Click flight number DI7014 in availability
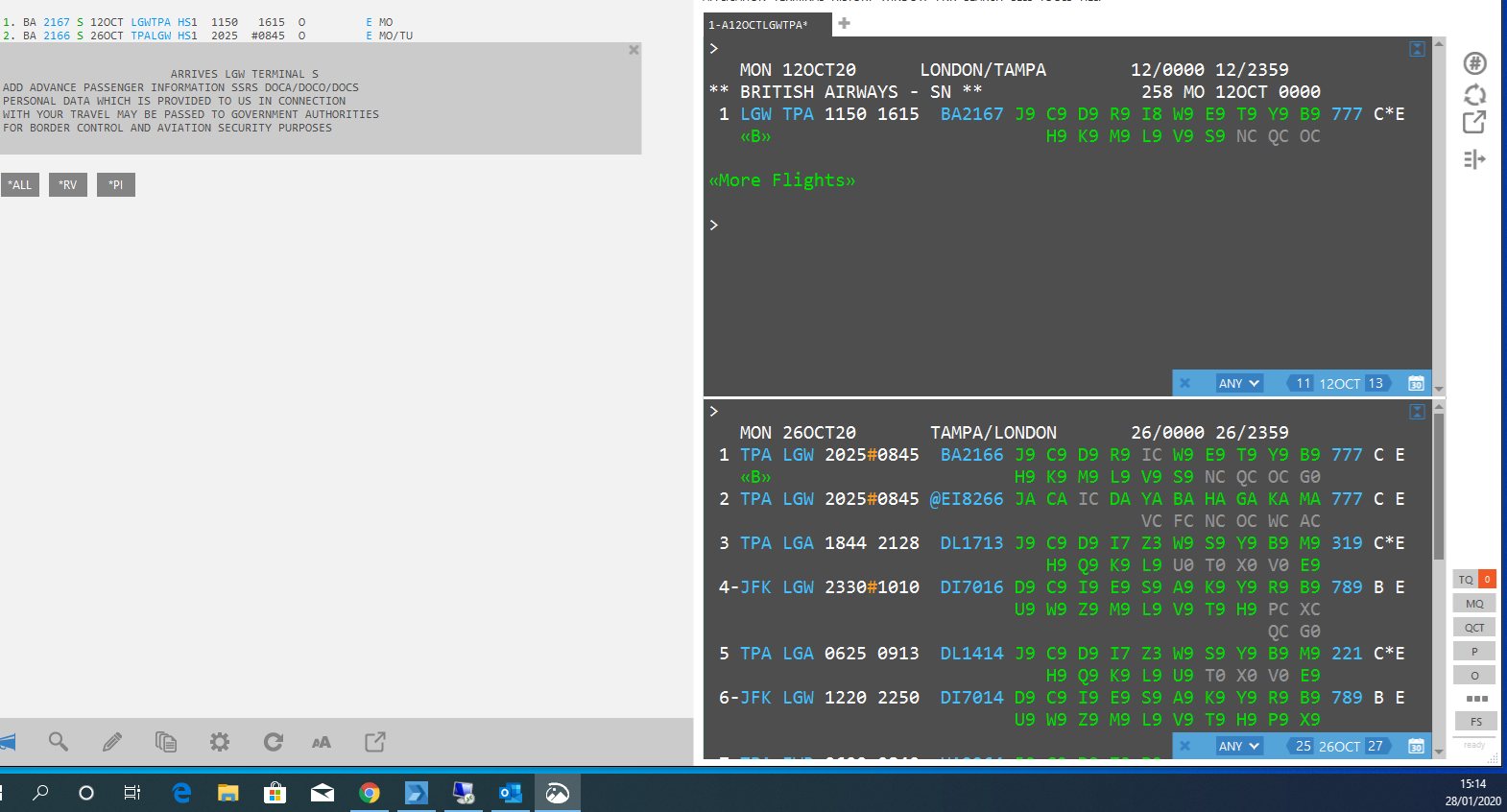 pos(971,698)
